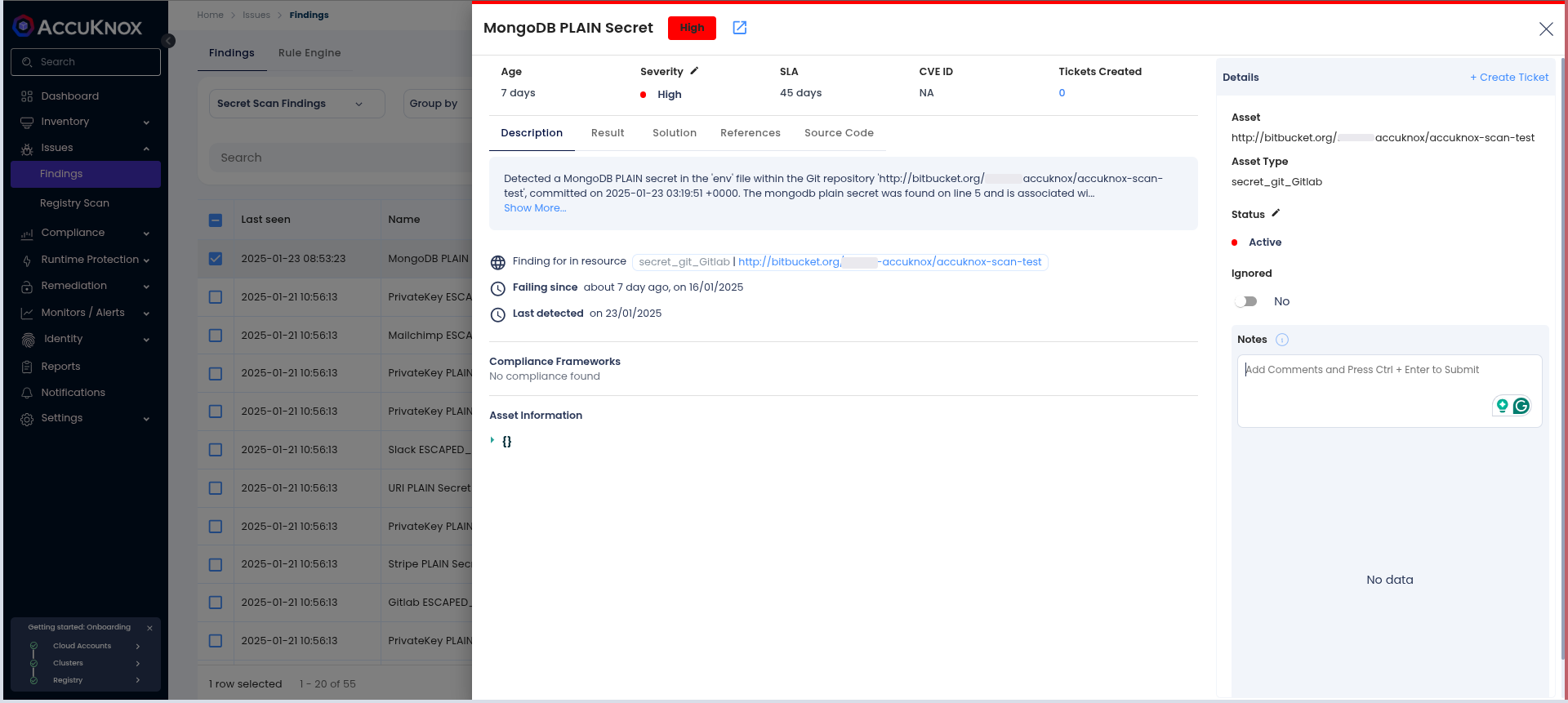Click the Issues breadcrumb link
Viewport: 1568px width, 703px height.
click(x=256, y=15)
